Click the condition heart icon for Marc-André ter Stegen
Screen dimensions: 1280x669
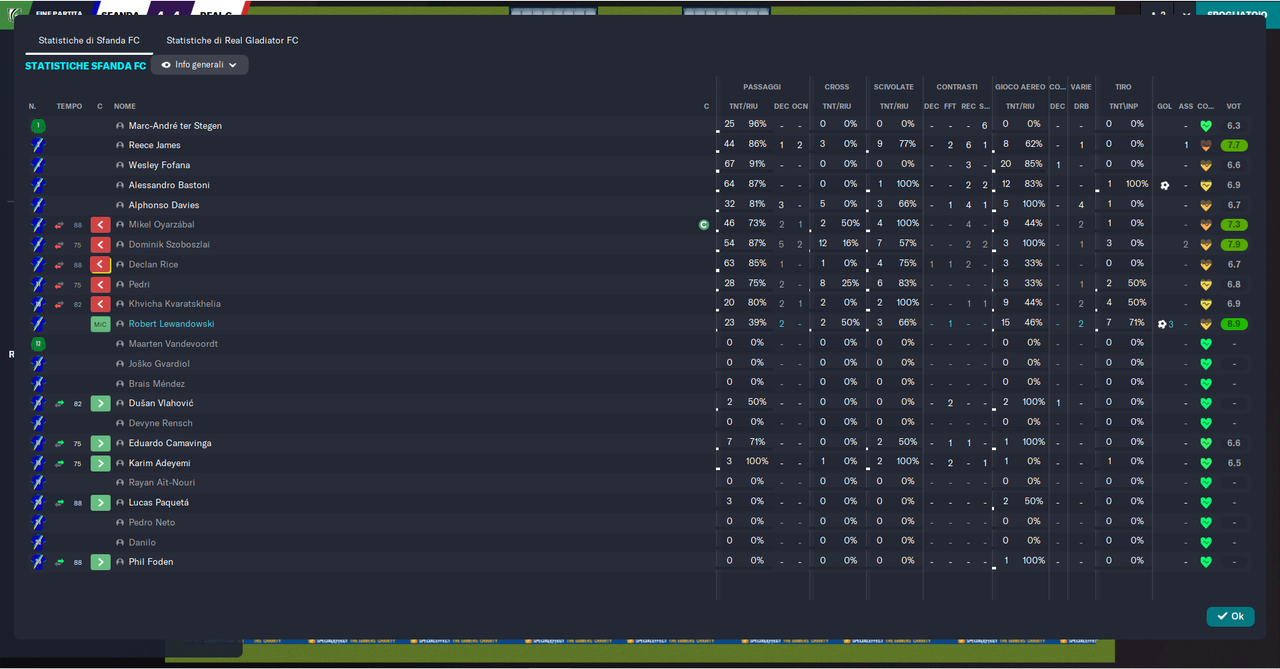click(x=1205, y=126)
